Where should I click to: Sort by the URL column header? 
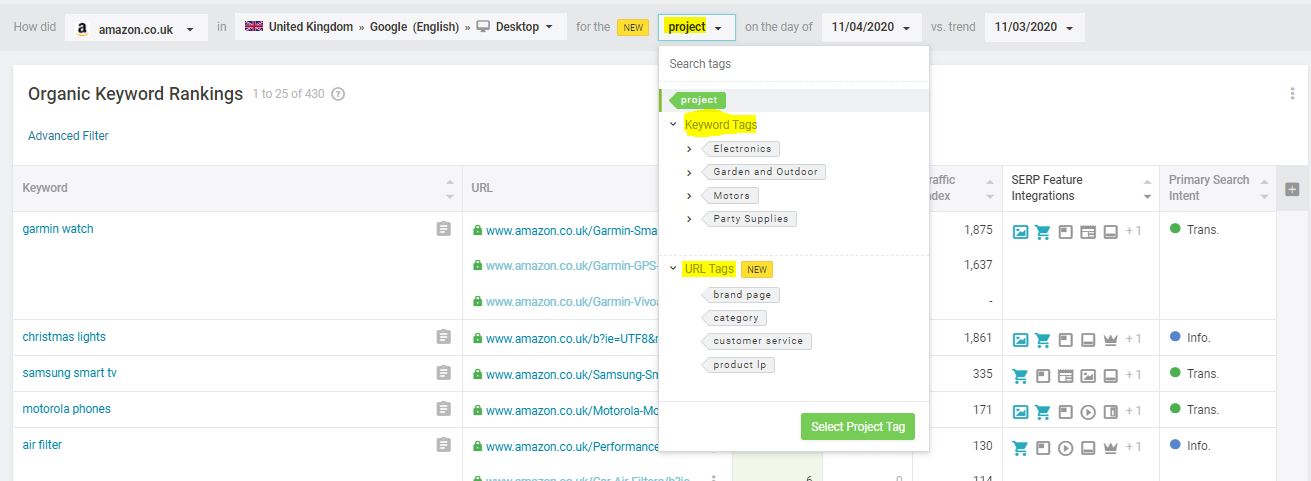tap(482, 188)
